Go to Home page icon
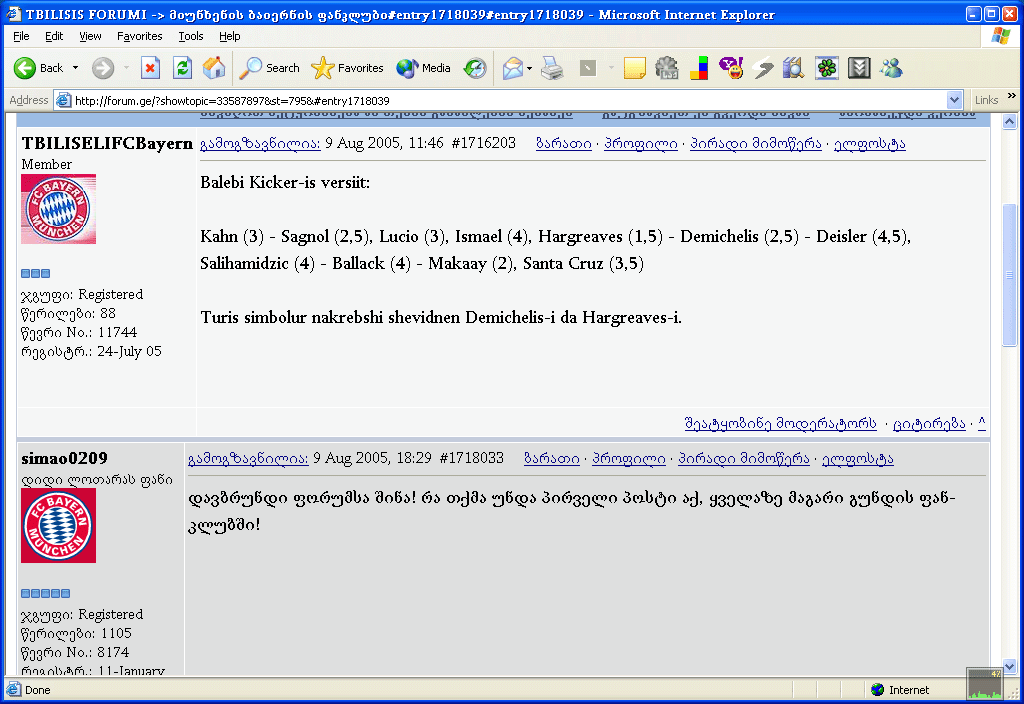 click(214, 68)
